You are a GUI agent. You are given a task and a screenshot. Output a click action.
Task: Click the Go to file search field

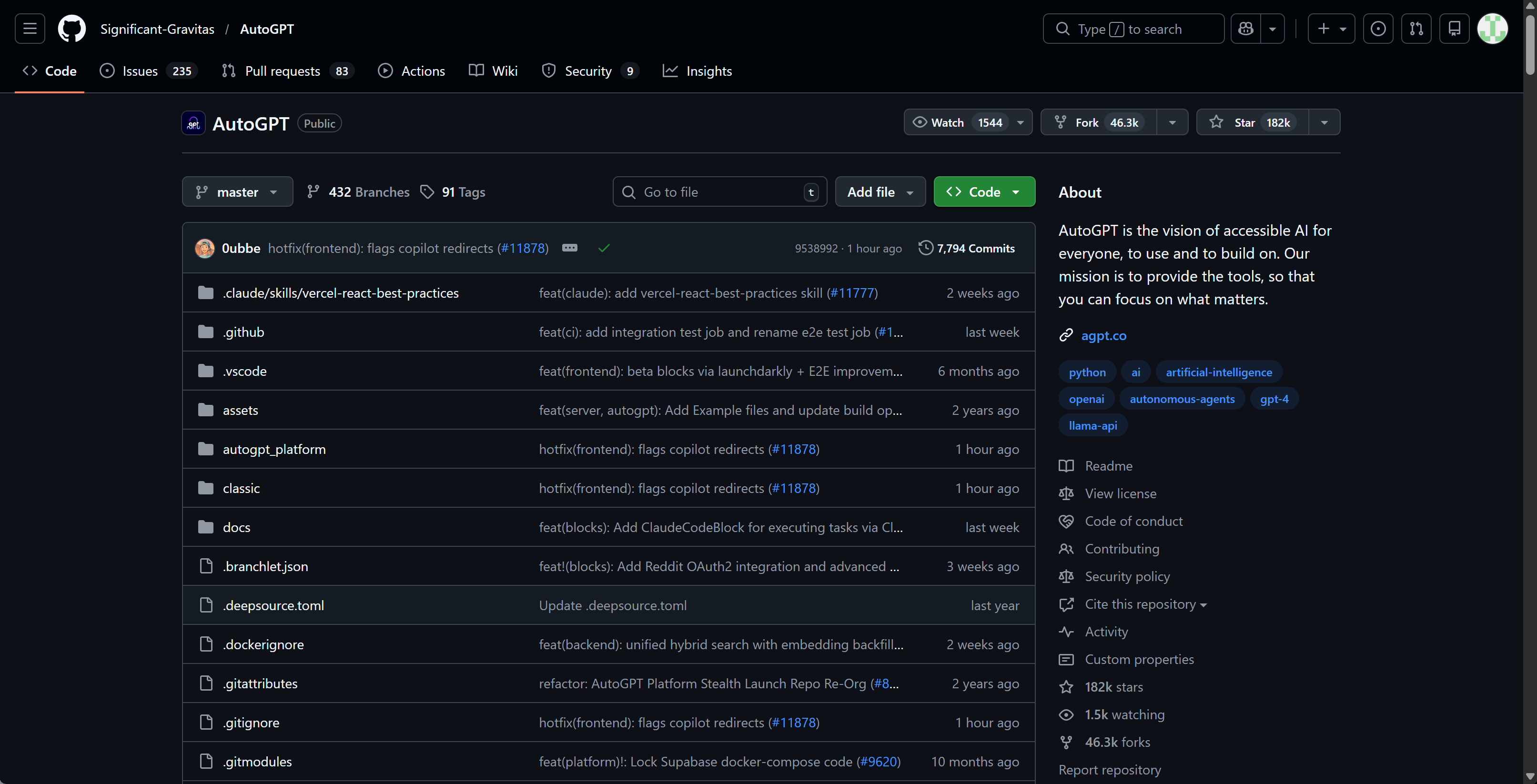pos(719,191)
